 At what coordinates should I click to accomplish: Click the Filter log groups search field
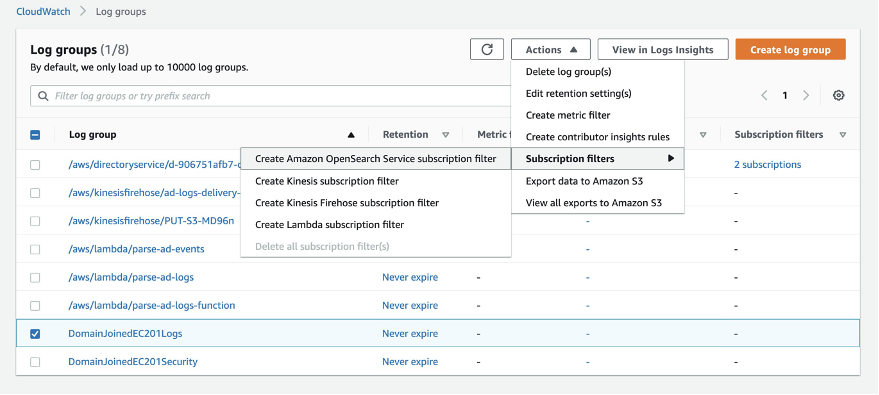click(269, 96)
